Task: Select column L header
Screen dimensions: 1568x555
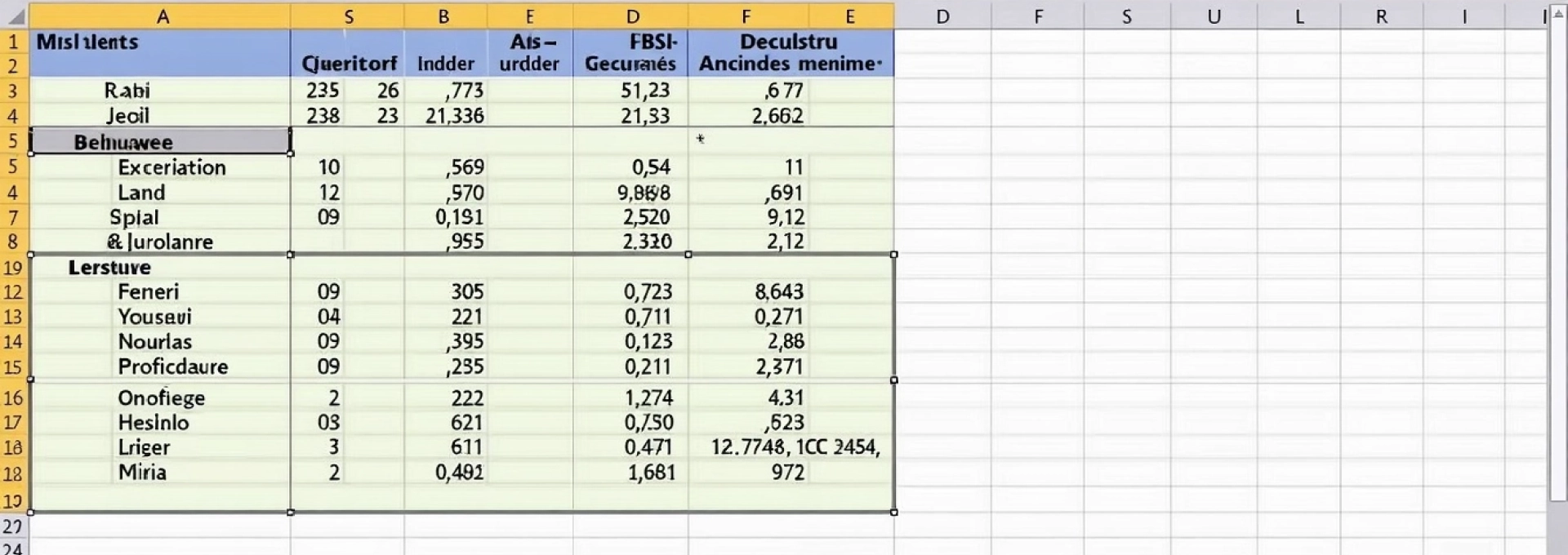Action: (1298, 16)
